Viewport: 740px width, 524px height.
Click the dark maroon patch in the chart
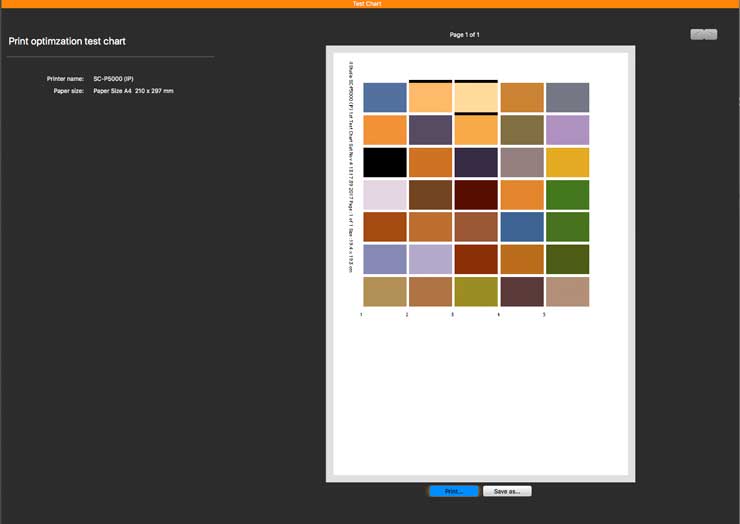(x=476, y=194)
